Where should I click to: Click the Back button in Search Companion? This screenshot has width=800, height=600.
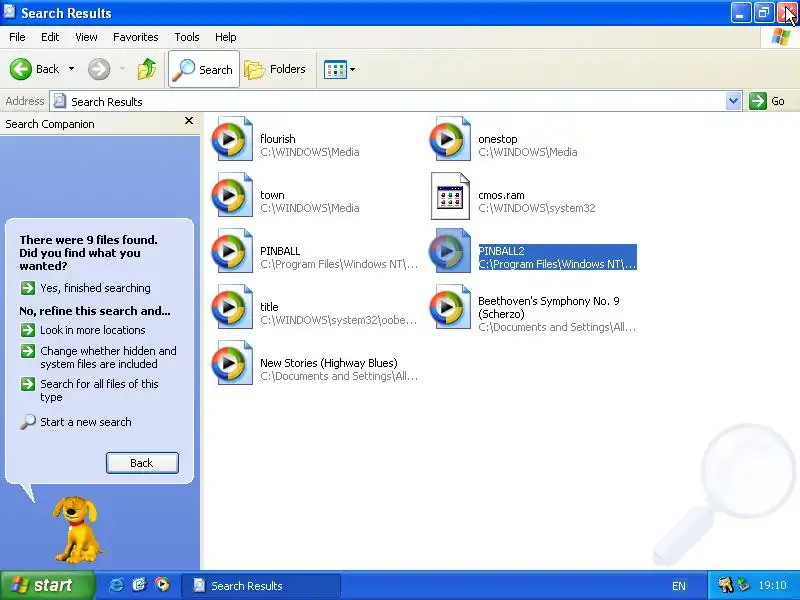point(142,463)
